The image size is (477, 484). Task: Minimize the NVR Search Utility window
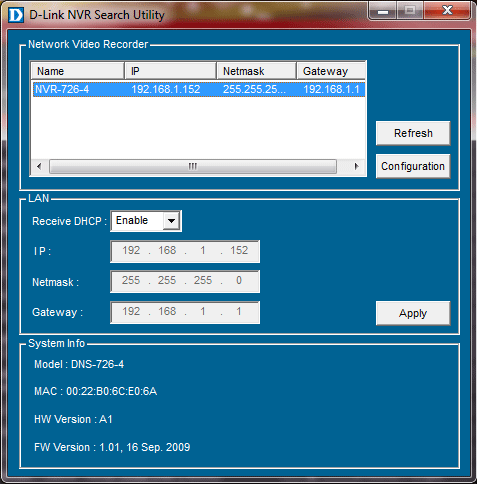tap(383, 11)
